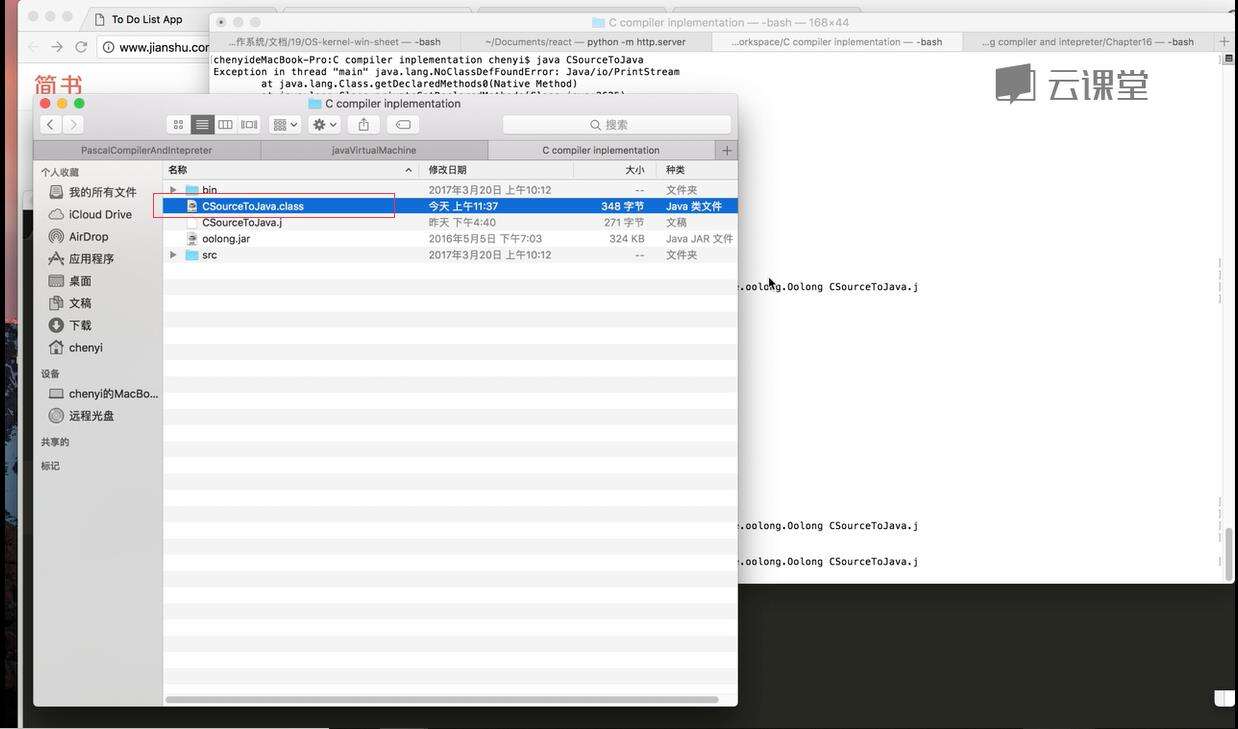This screenshot has width=1238, height=729.
Task: Open the Action gear dropdown menu
Action: 325,125
